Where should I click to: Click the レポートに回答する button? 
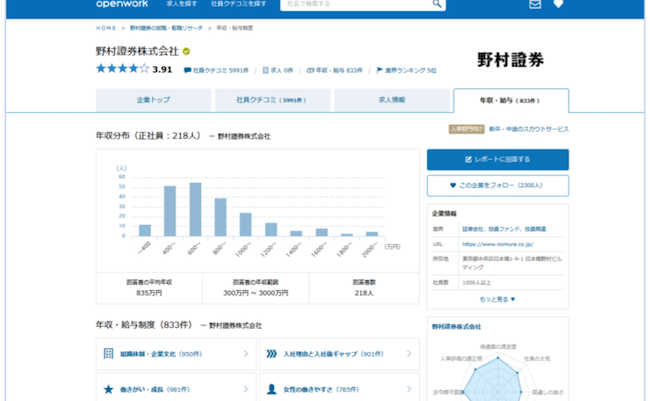pyautogui.click(x=497, y=159)
